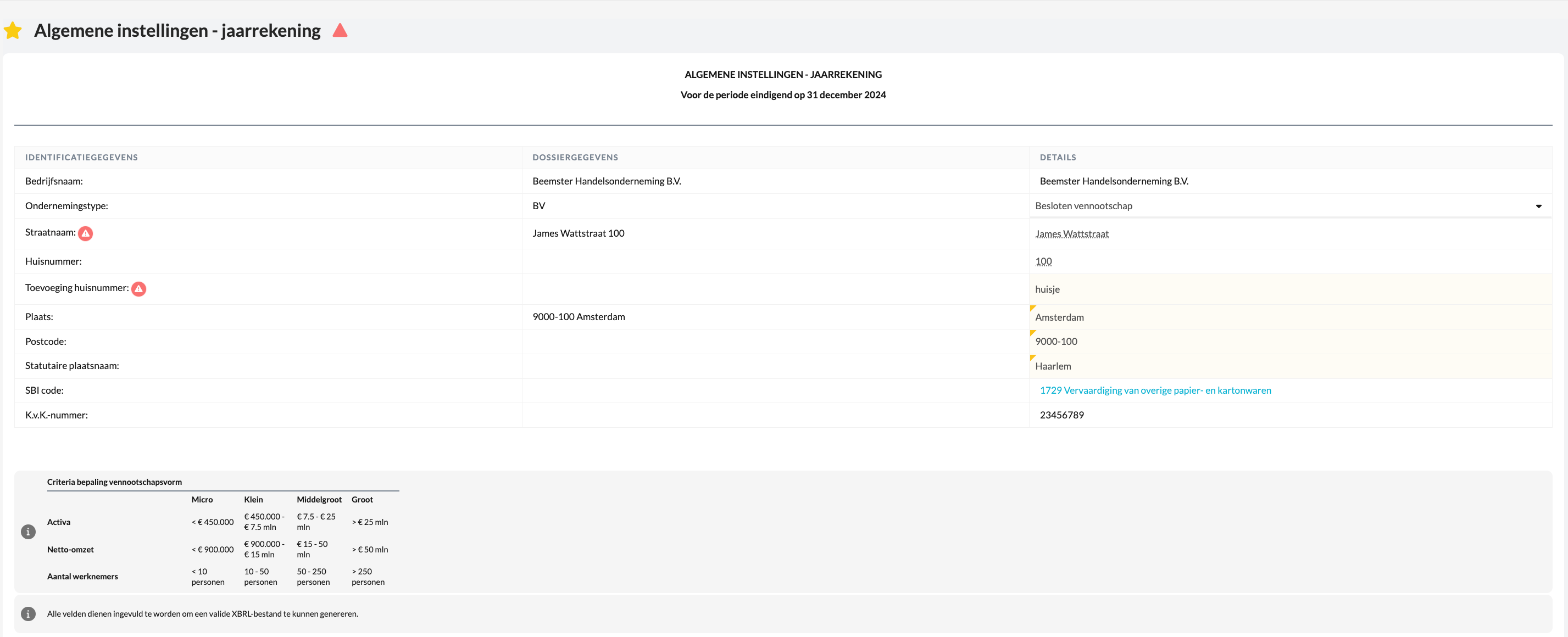Image resolution: width=1568 pixels, height=637 pixels.
Task: Click the James Wattstraat street name field
Action: pos(1071,234)
